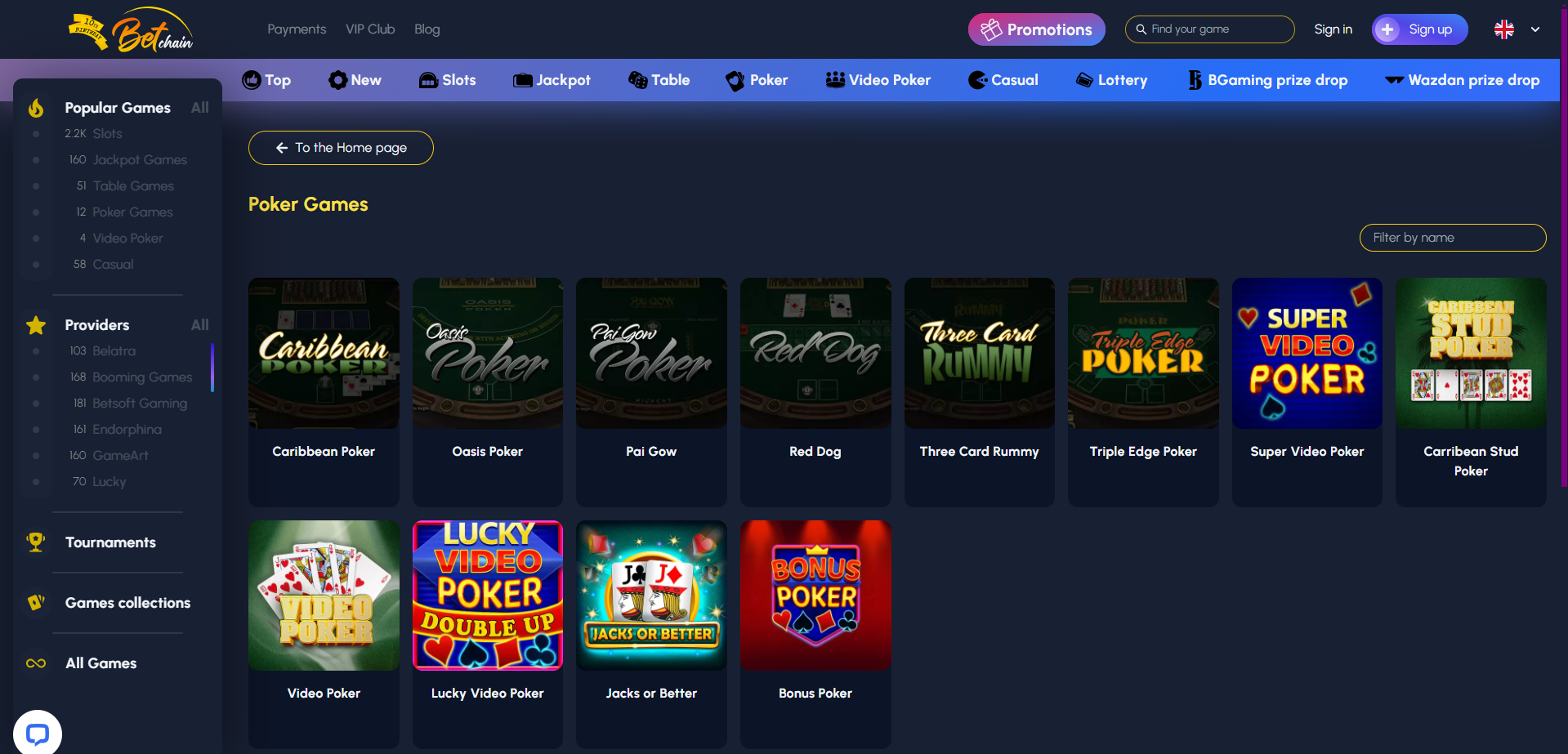Open the live chat bubble
Image resolution: width=1568 pixels, height=754 pixels.
(x=38, y=733)
